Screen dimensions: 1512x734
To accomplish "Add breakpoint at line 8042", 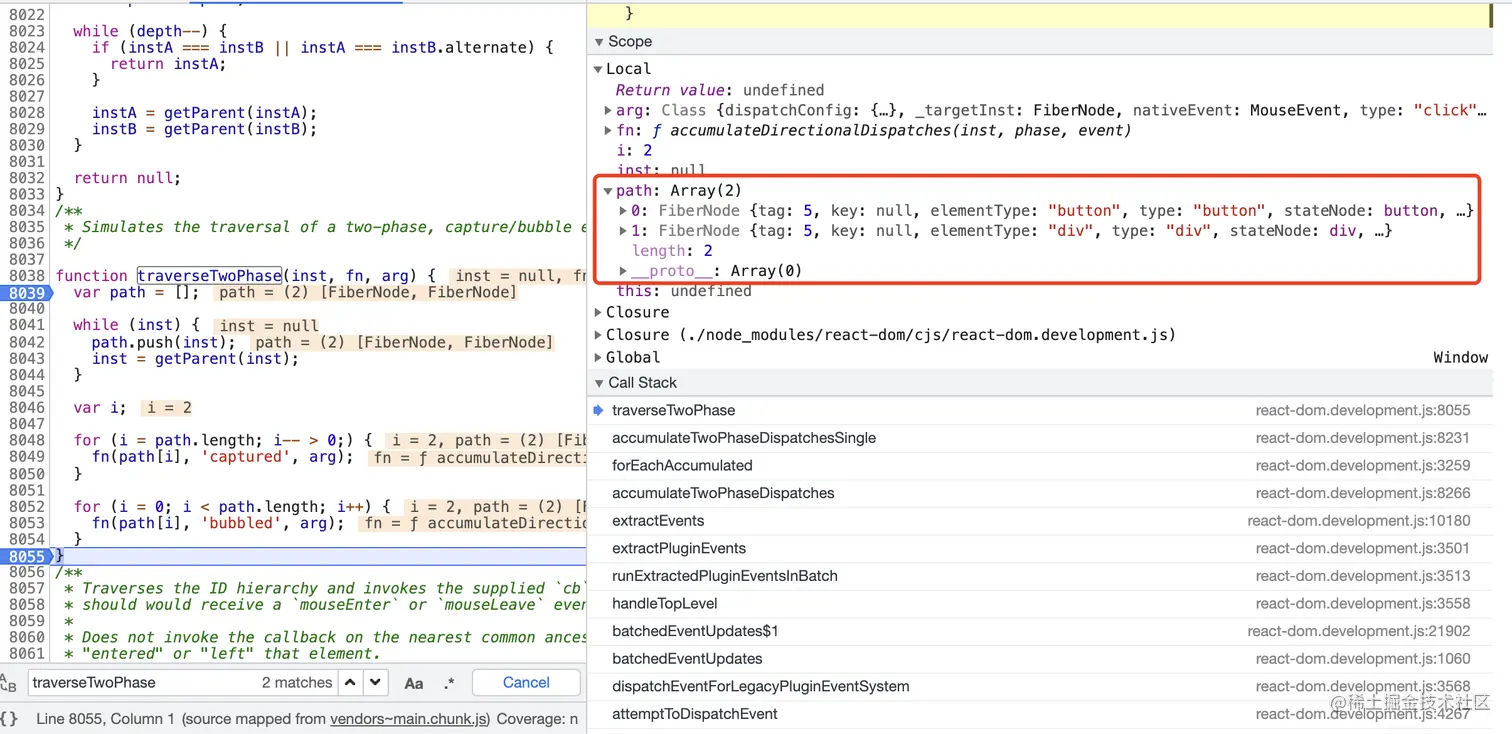I will [x=26, y=342].
